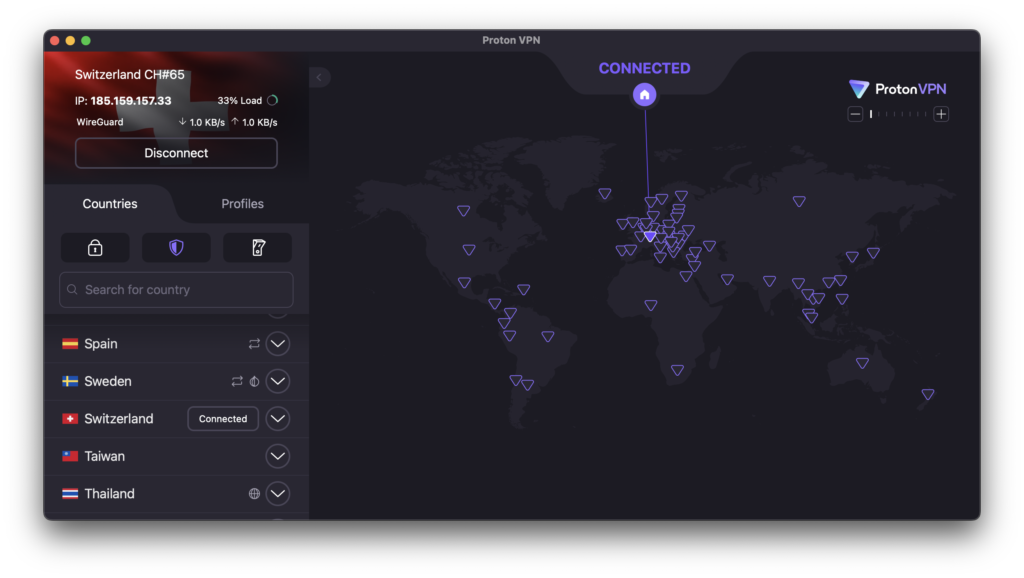Click the IP address 185.159.157.33
Viewport: 1024px width, 578px height.
click(131, 101)
